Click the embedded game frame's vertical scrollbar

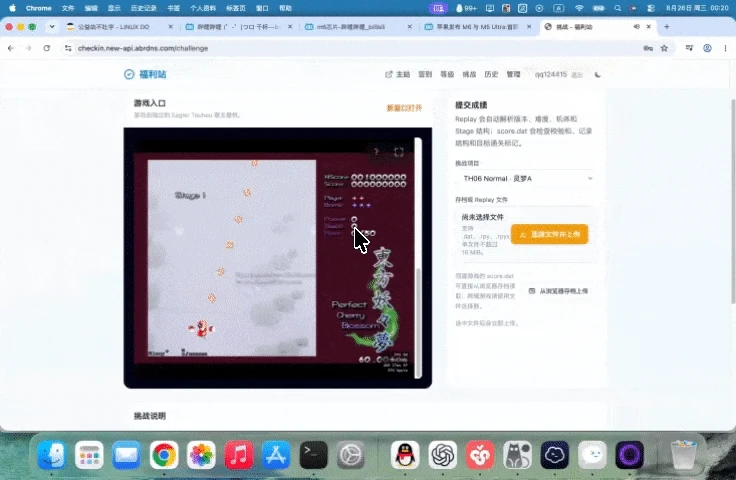click(x=418, y=321)
